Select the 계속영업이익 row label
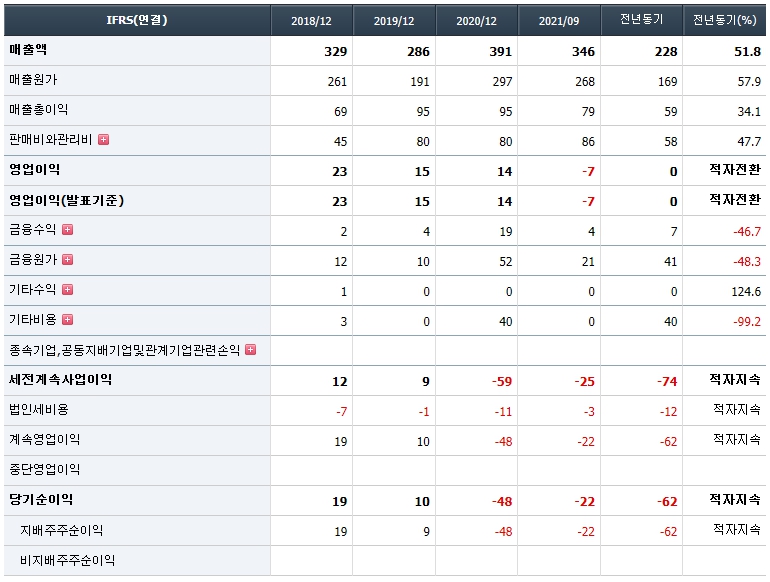Image resolution: width=770 pixels, height=582 pixels. [x=44, y=440]
